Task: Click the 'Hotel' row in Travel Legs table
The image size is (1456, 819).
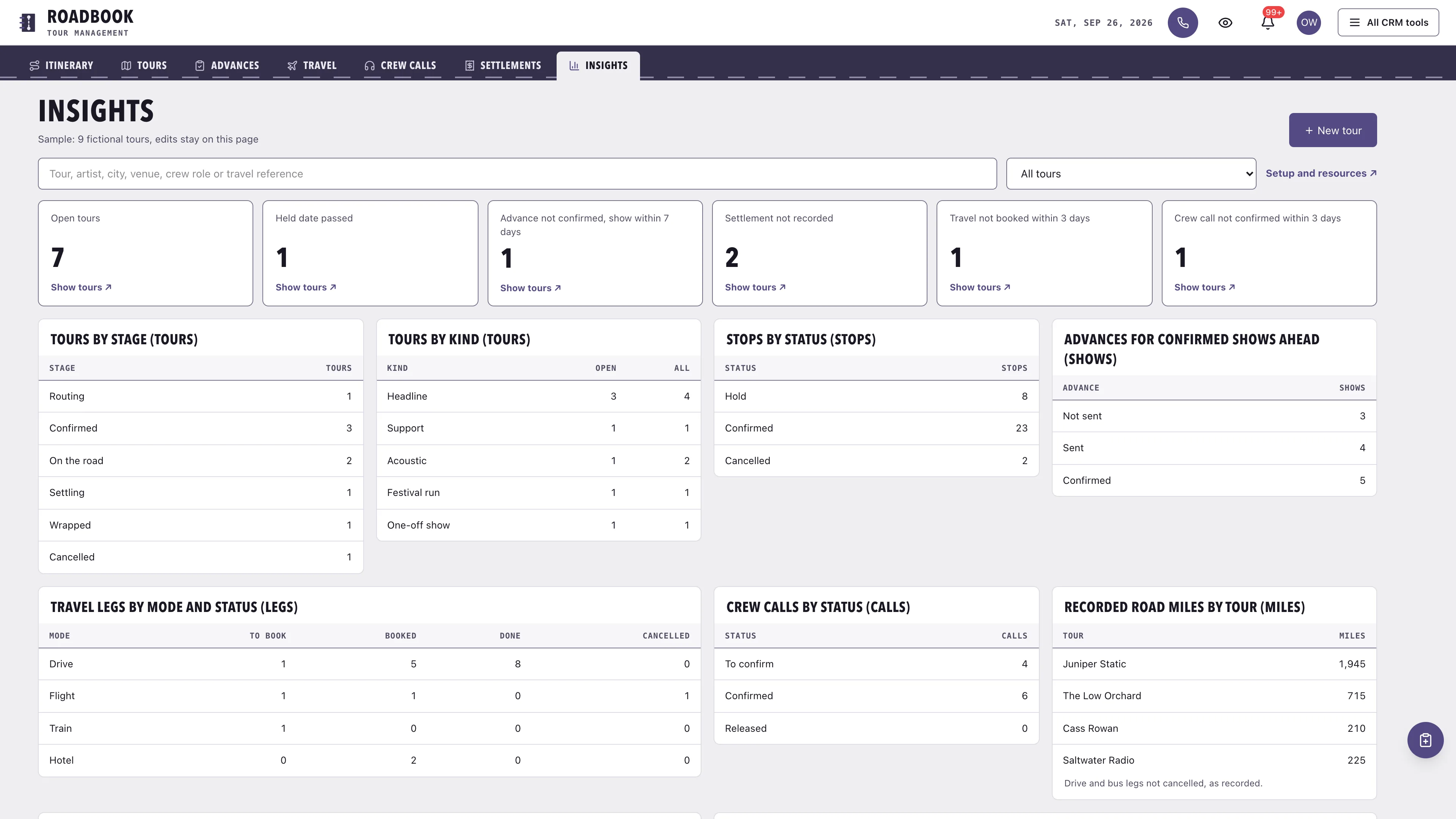Action: [370, 760]
